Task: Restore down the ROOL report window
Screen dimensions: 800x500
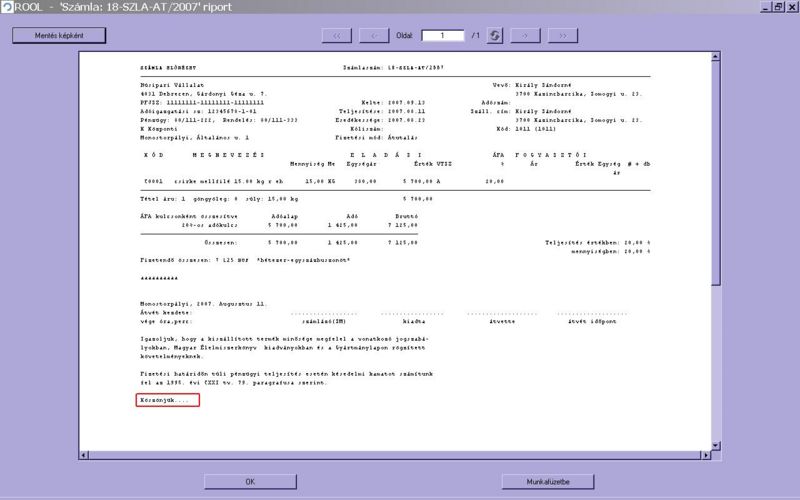Action: (x=779, y=7)
